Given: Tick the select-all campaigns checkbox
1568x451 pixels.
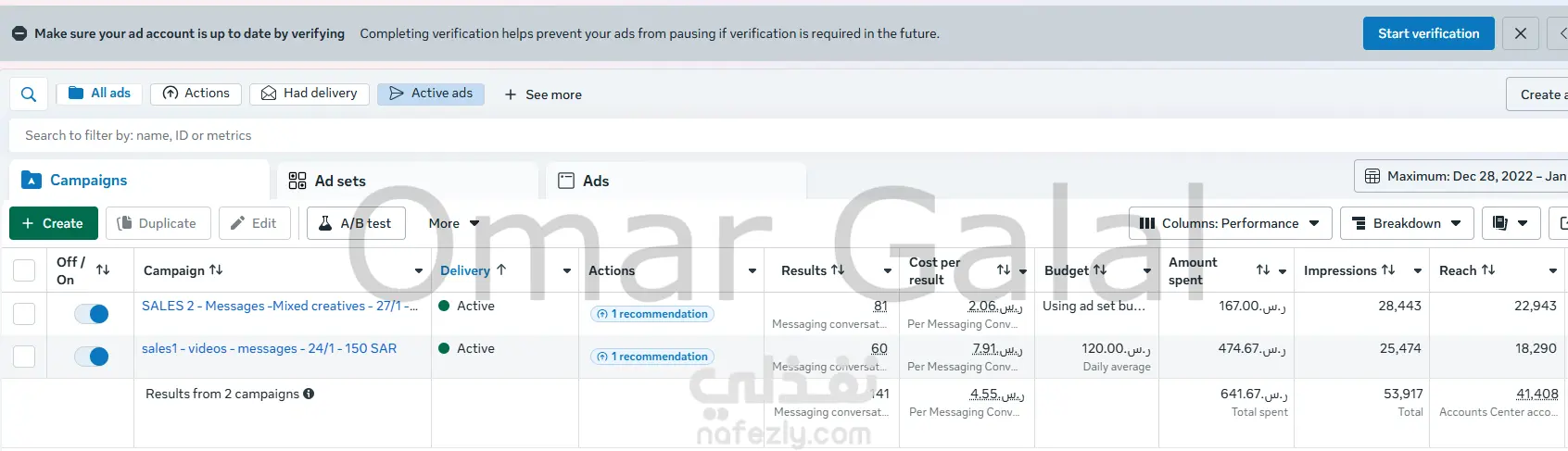Looking at the screenshot, I should pyautogui.click(x=24, y=270).
